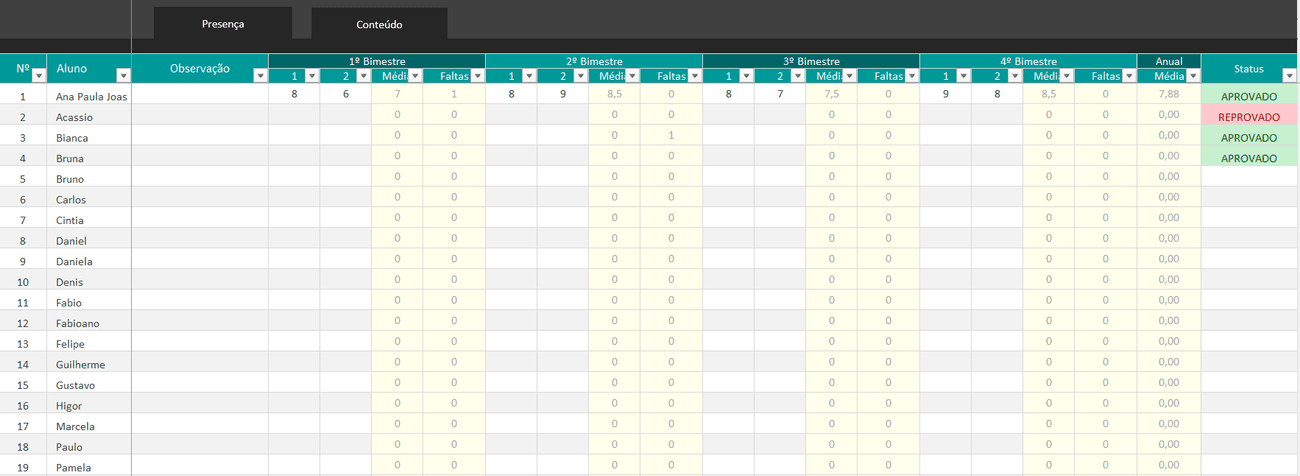The width and height of the screenshot is (1300, 476).
Task: Open 2º Bimestre column 2 filter
Action: 580,76
